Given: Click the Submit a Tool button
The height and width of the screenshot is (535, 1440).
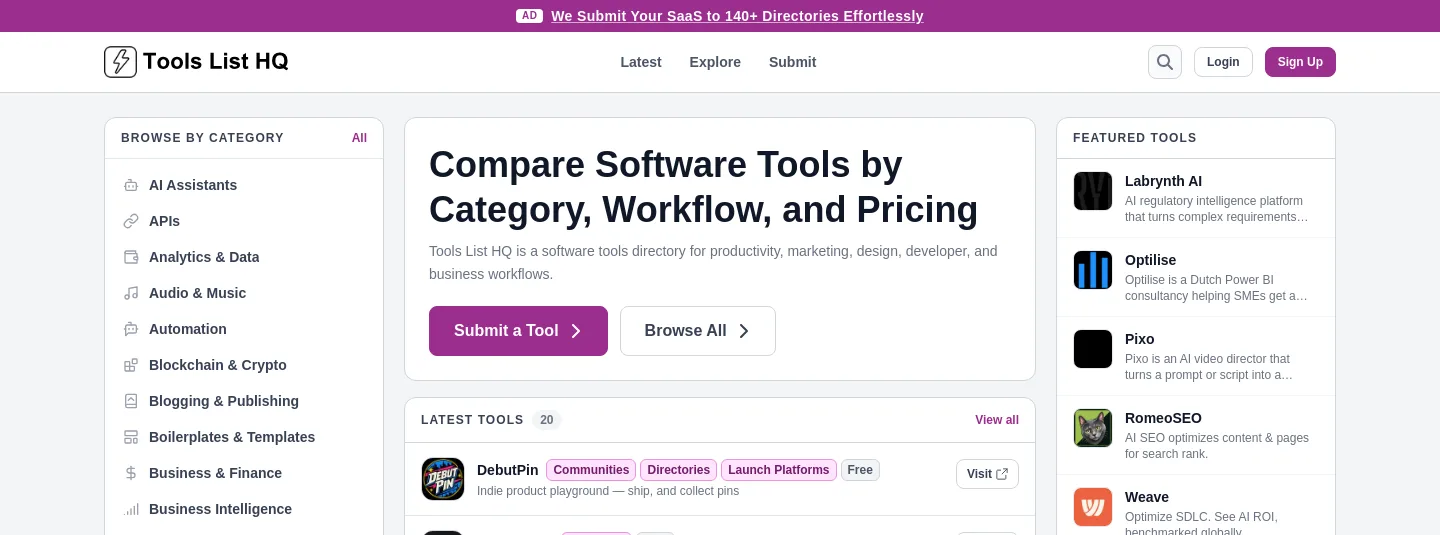Looking at the screenshot, I should click(518, 331).
